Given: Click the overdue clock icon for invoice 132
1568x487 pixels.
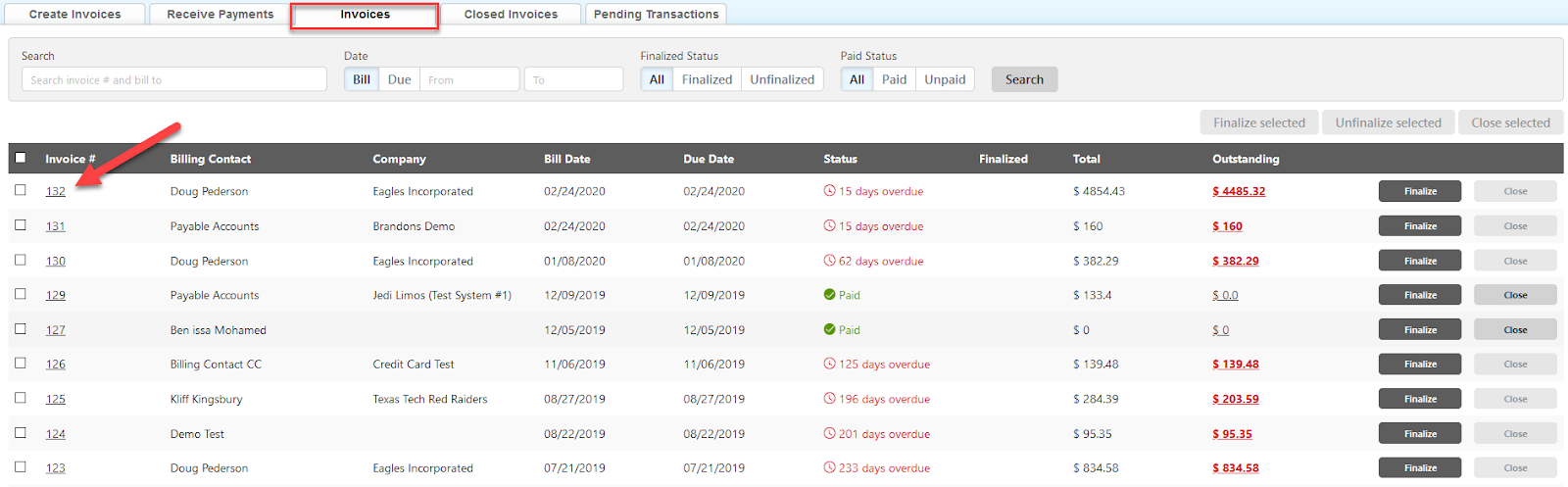Looking at the screenshot, I should tap(829, 191).
